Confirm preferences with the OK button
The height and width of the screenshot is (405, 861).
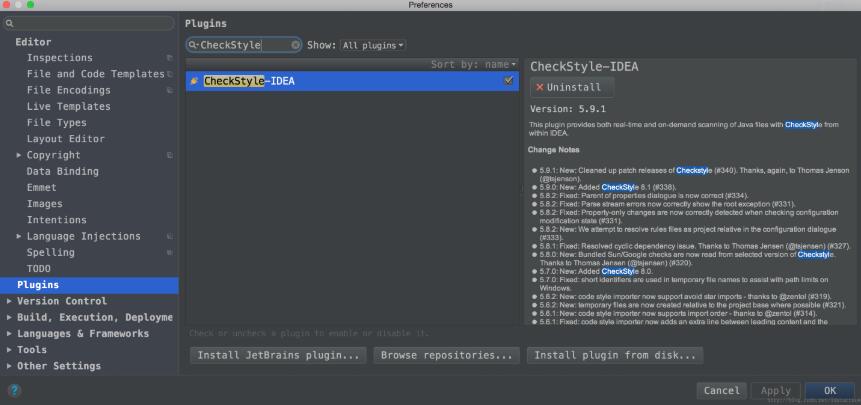[829, 391]
